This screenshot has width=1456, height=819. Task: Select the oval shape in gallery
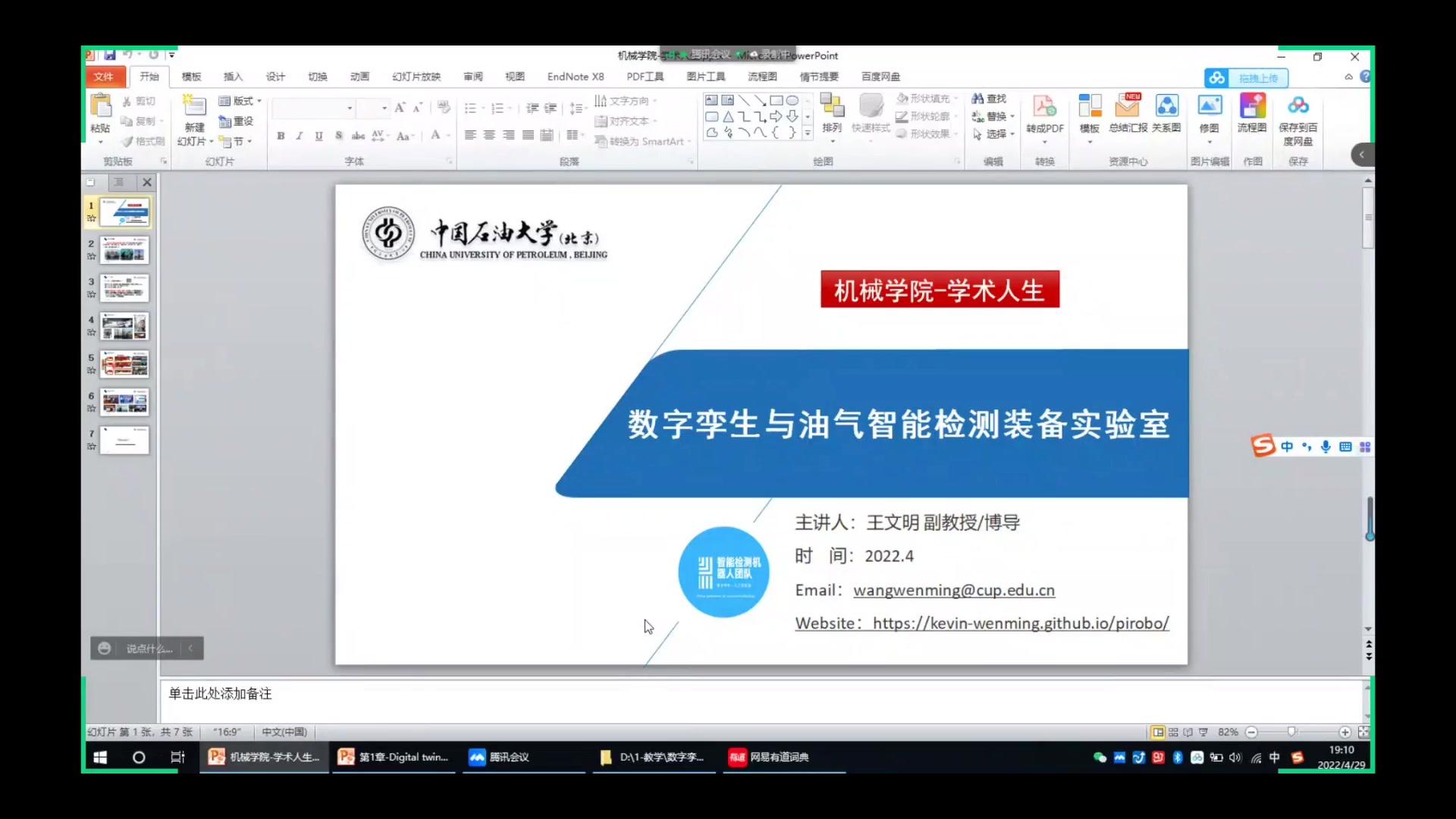(792, 100)
